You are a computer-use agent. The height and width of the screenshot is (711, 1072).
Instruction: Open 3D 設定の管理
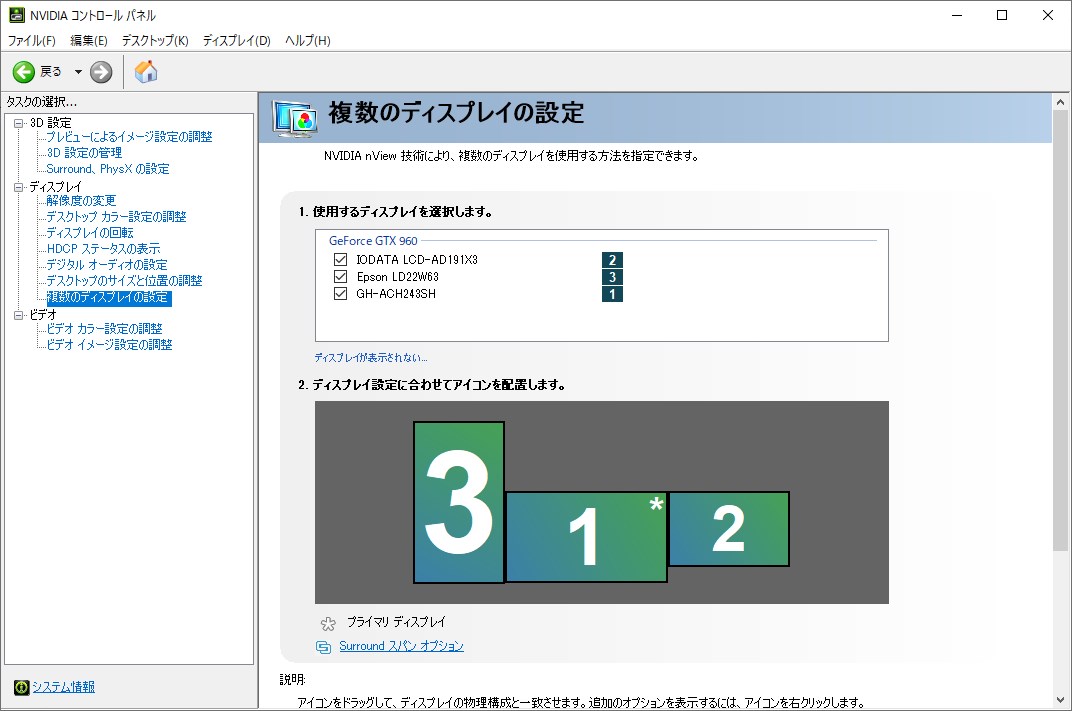[x=84, y=153]
